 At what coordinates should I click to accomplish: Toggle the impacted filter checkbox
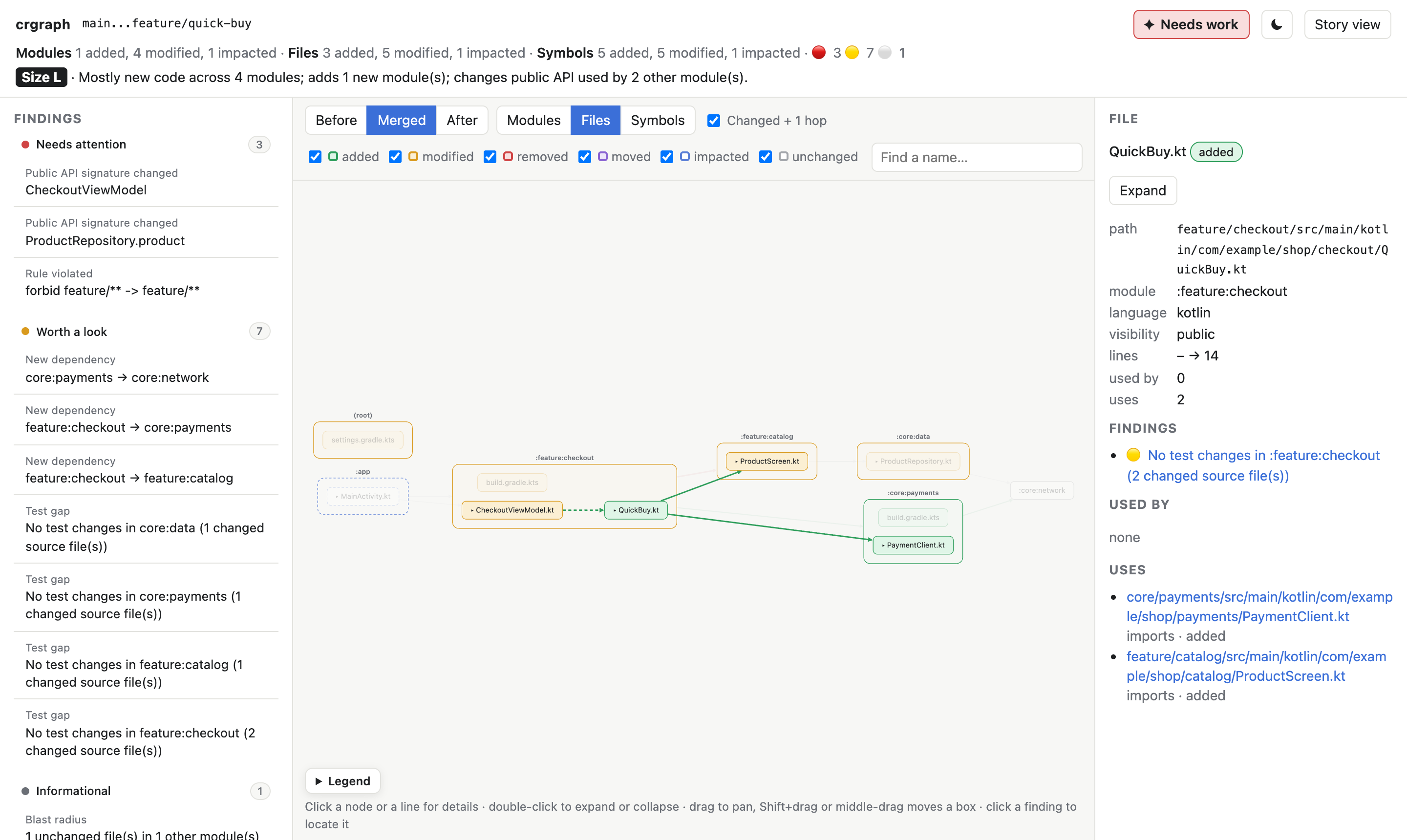pos(667,157)
